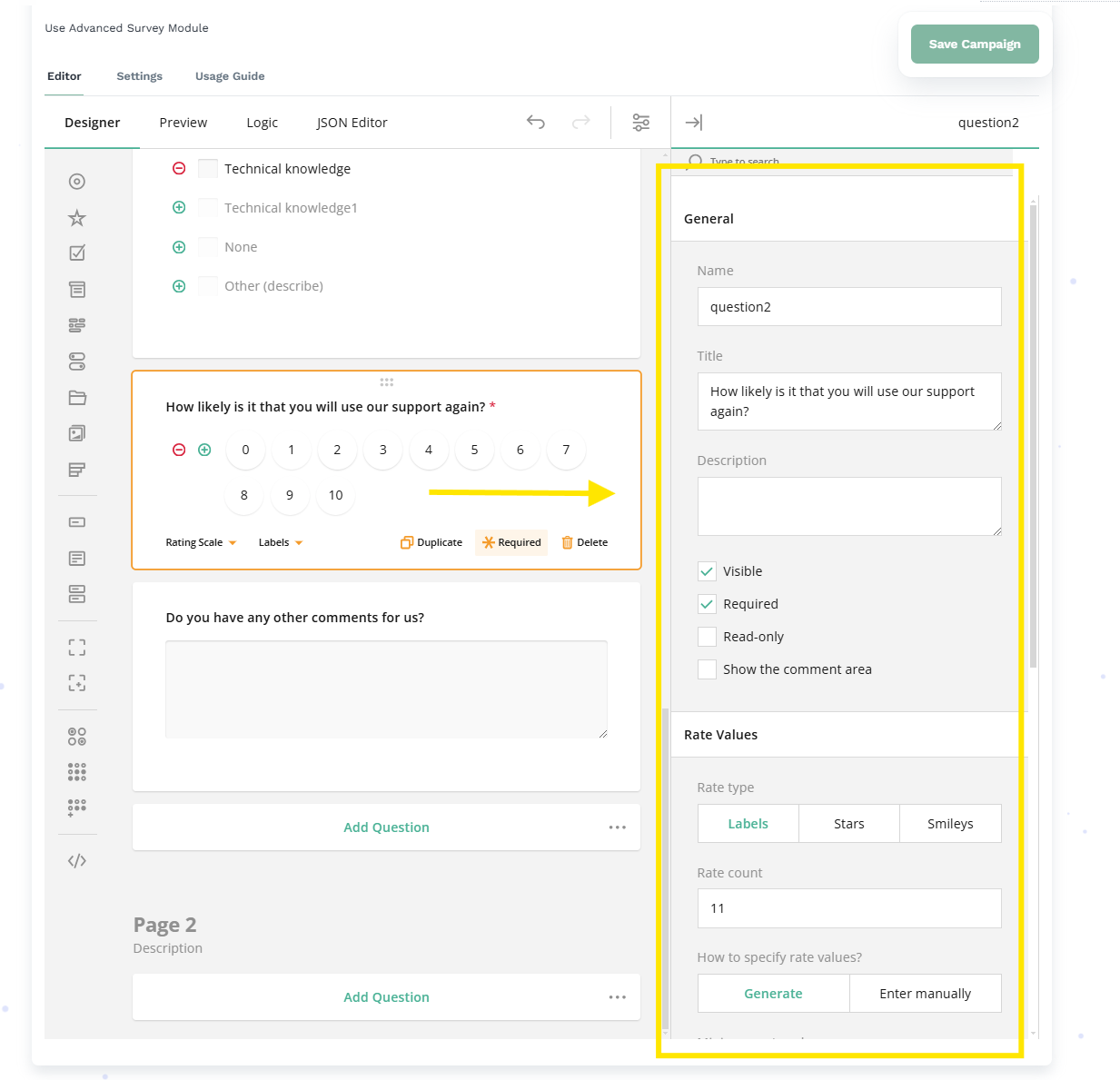
Task: Open the Rating Scale dropdown on the question
Action: point(200,541)
